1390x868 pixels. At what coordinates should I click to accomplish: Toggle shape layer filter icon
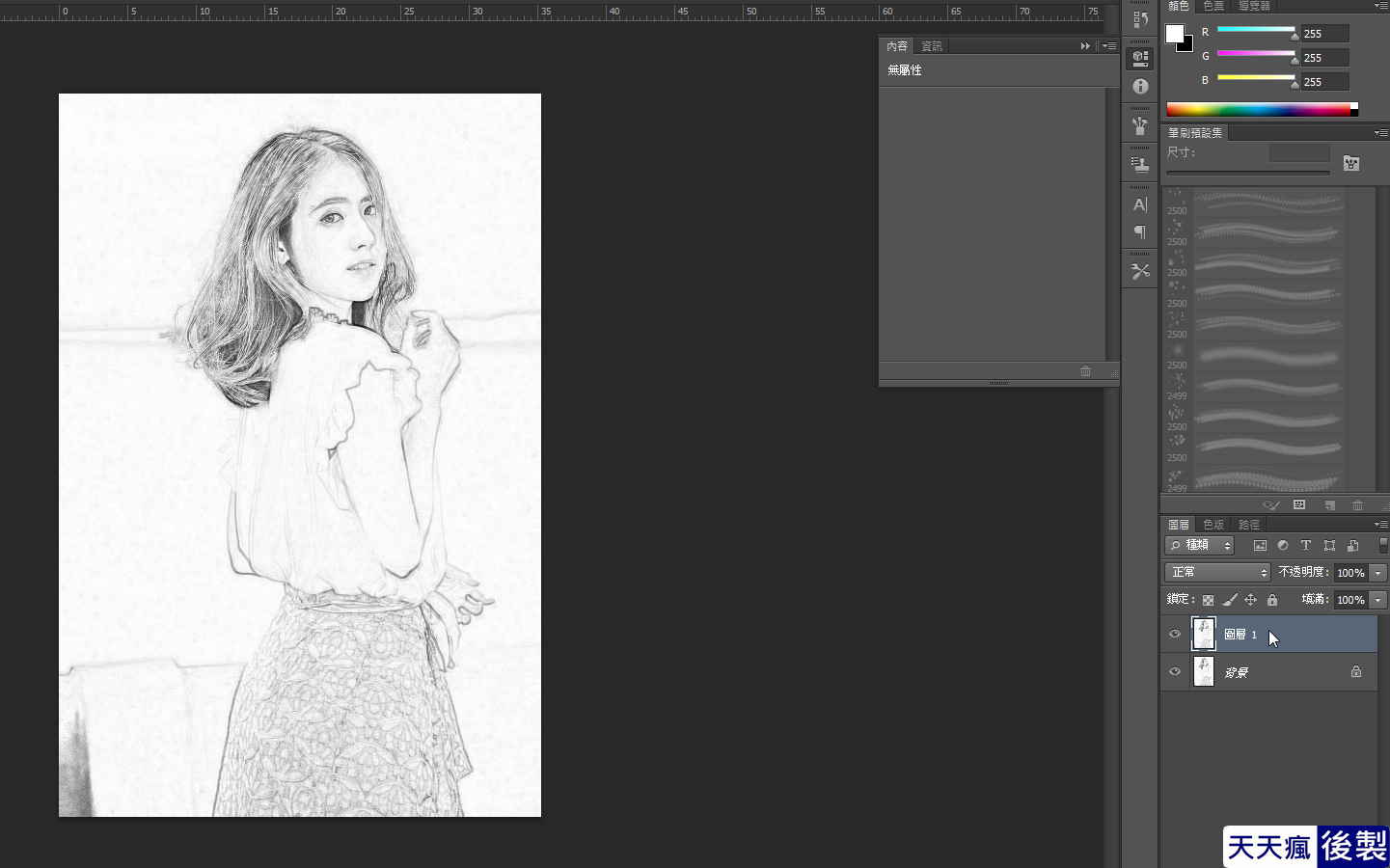coord(1329,545)
